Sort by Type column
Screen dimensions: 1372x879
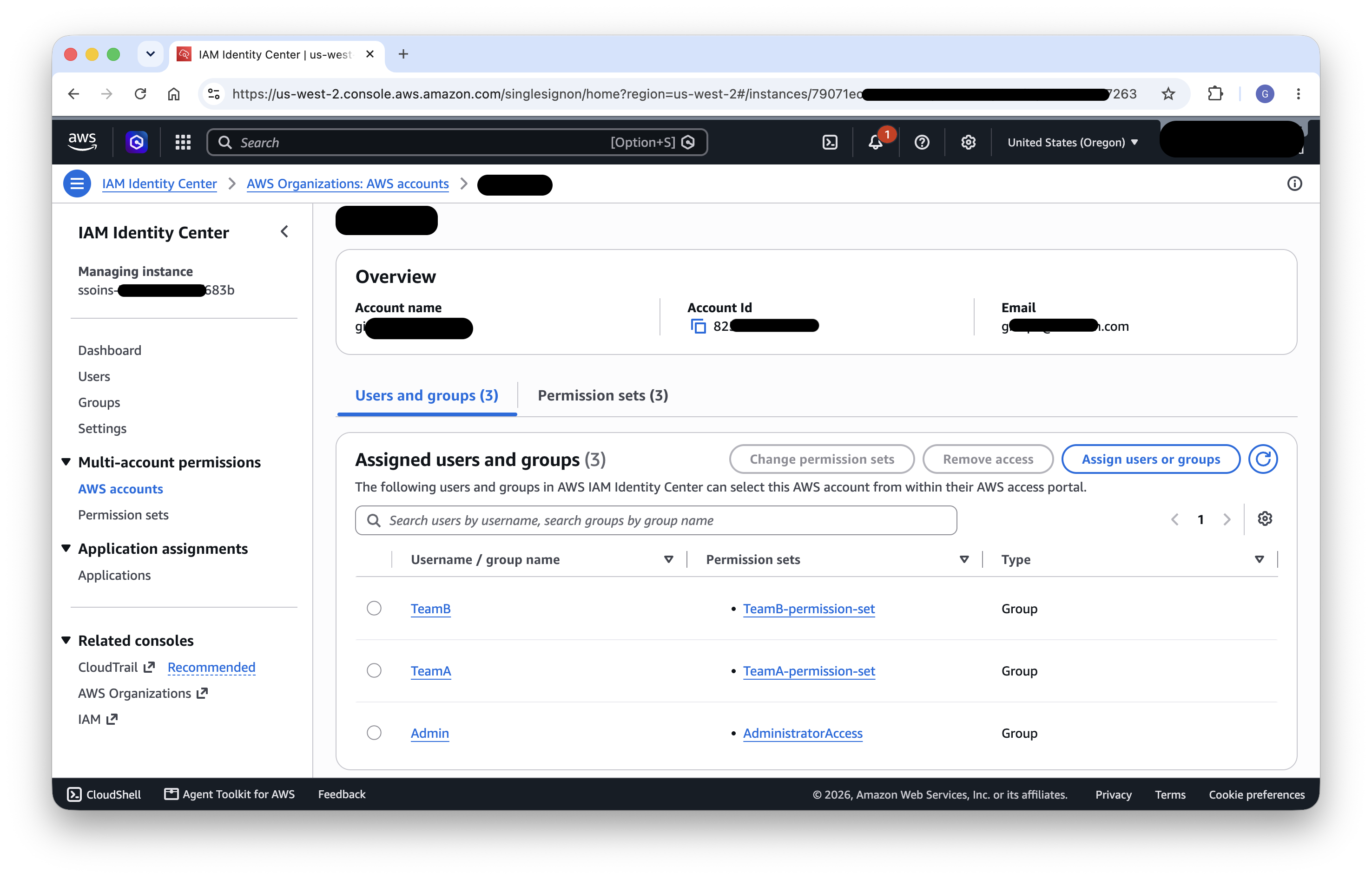[1259, 559]
